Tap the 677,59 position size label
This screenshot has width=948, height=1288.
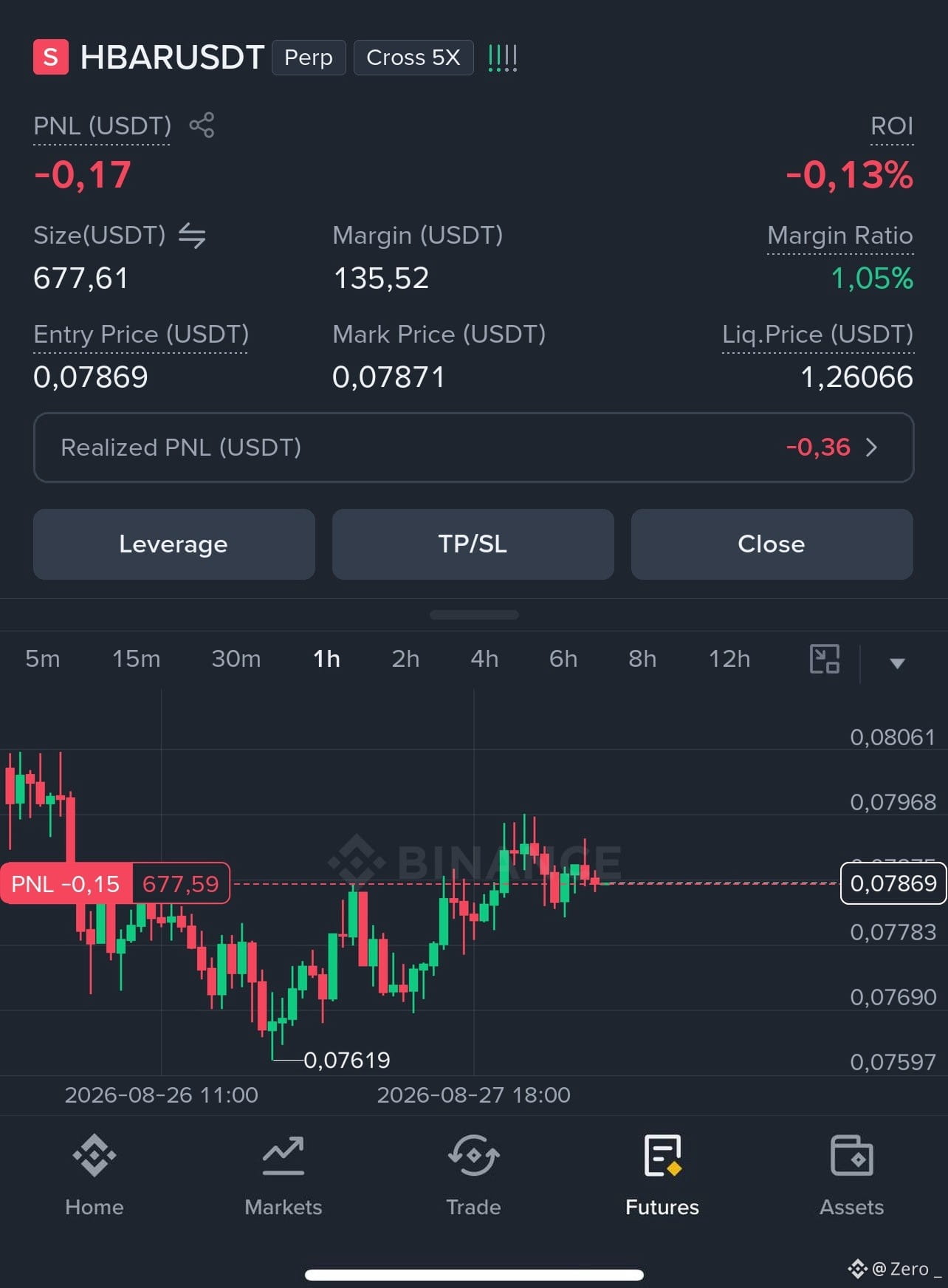(181, 883)
